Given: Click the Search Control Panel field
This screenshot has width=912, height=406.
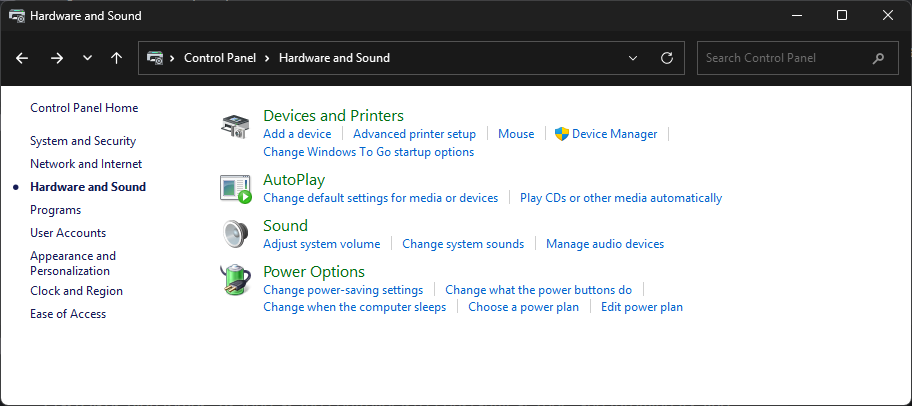Looking at the screenshot, I should [785, 58].
